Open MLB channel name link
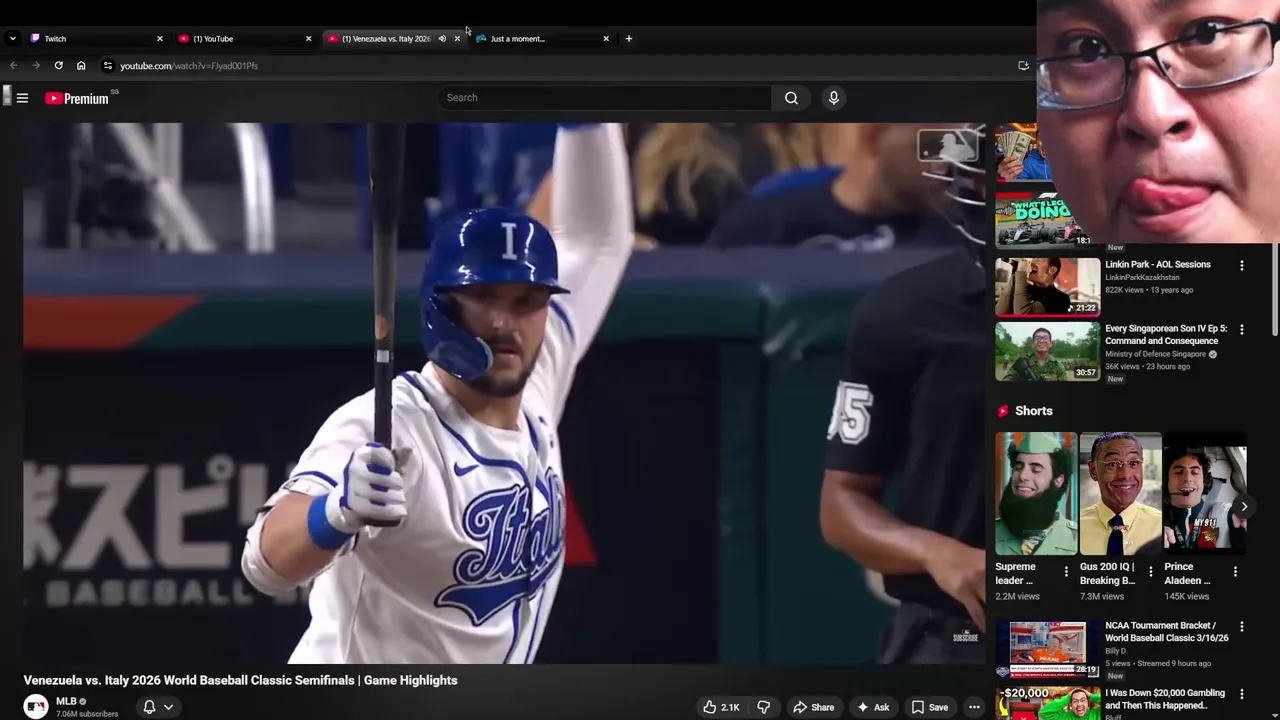This screenshot has height=720, width=1280. point(66,702)
